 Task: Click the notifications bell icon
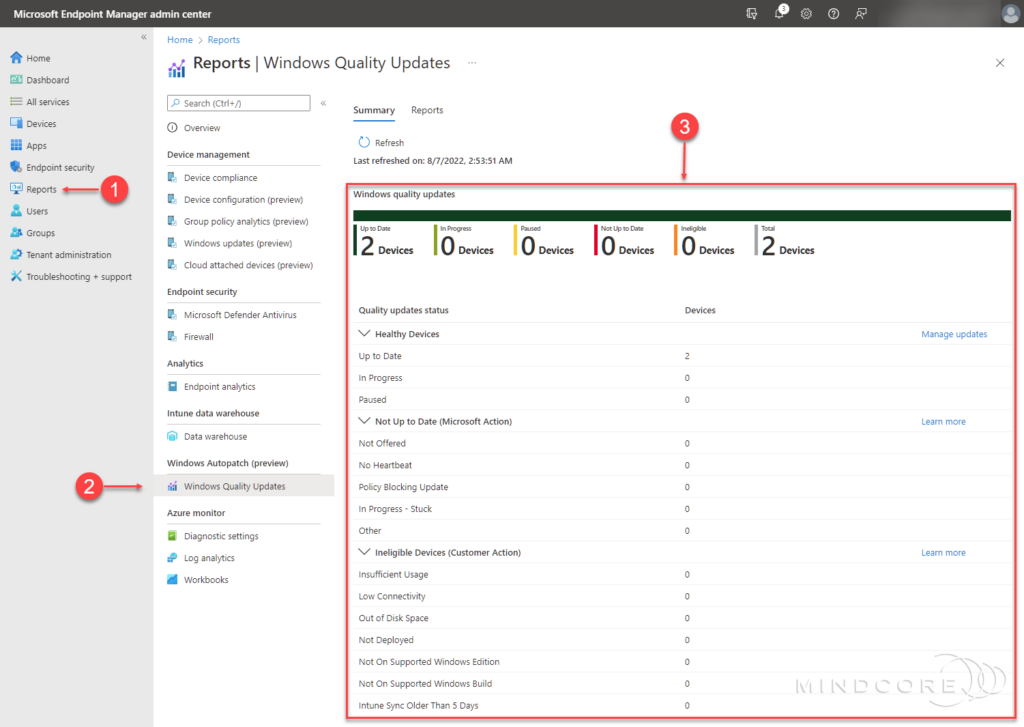coord(779,14)
